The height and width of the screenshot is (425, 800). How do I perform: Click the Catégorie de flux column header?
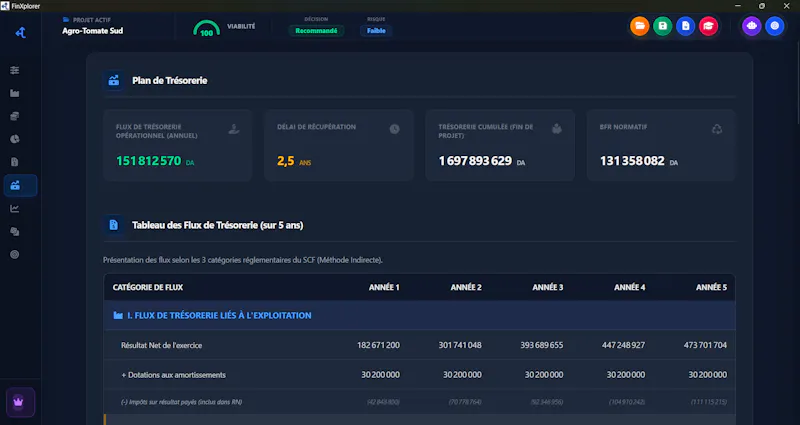(148, 287)
